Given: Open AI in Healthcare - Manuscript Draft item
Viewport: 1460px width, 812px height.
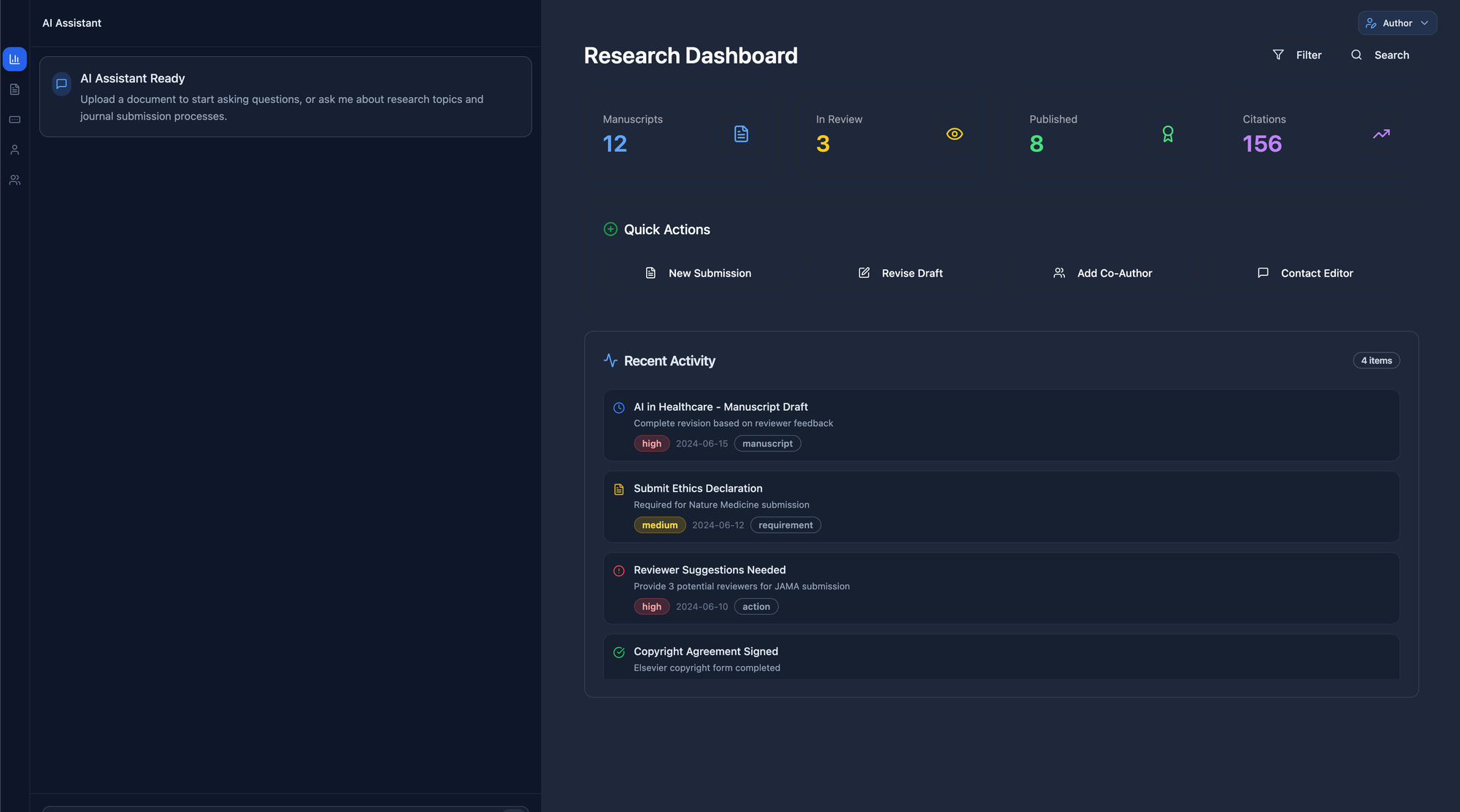Looking at the screenshot, I should click(1001, 425).
